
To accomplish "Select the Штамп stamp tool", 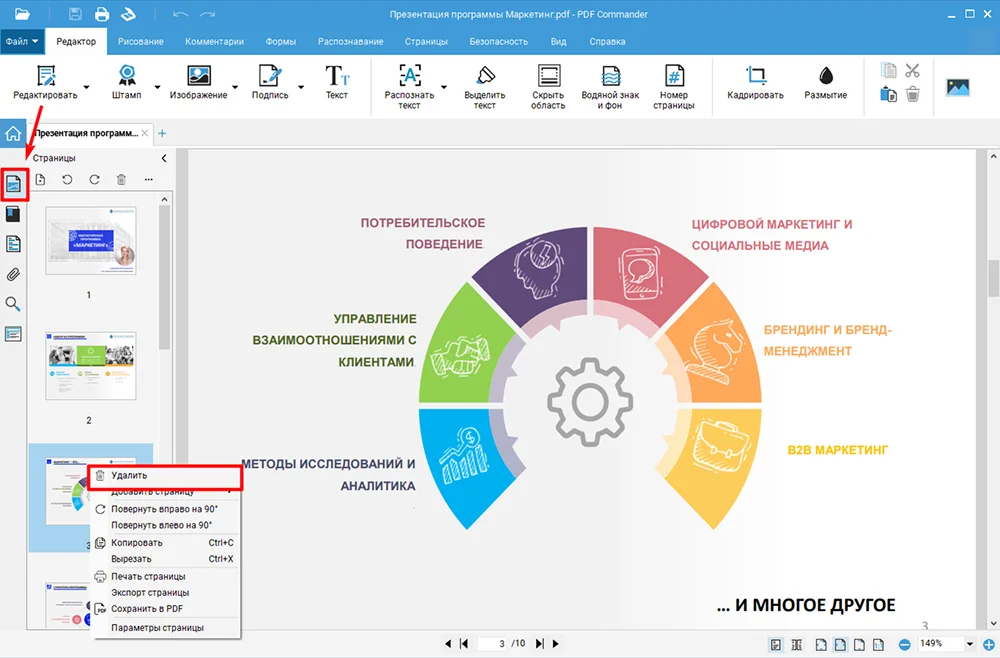I will coord(127,82).
